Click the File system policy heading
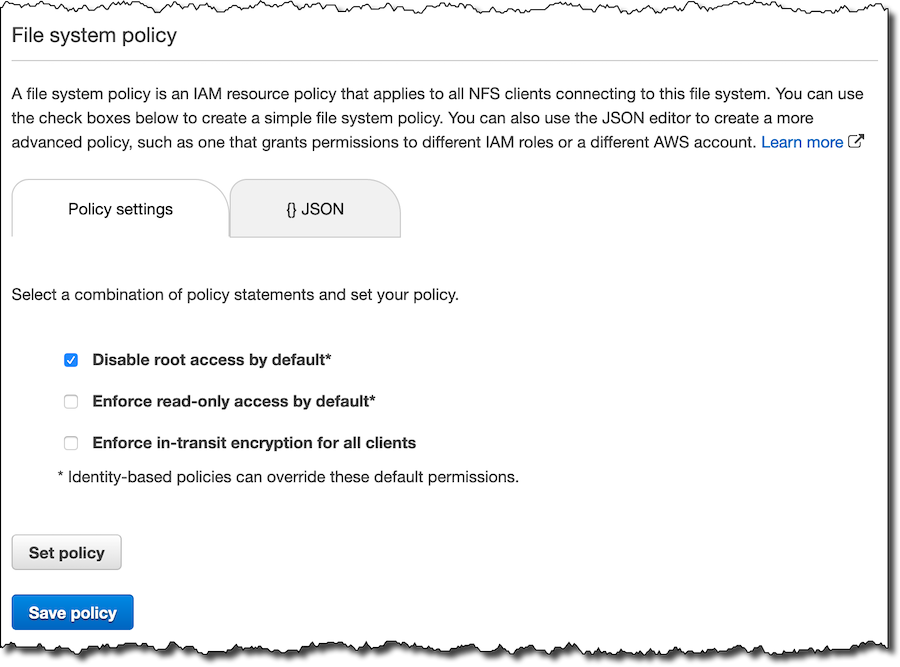The width and height of the screenshot is (900, 667). tap(94, 36)
